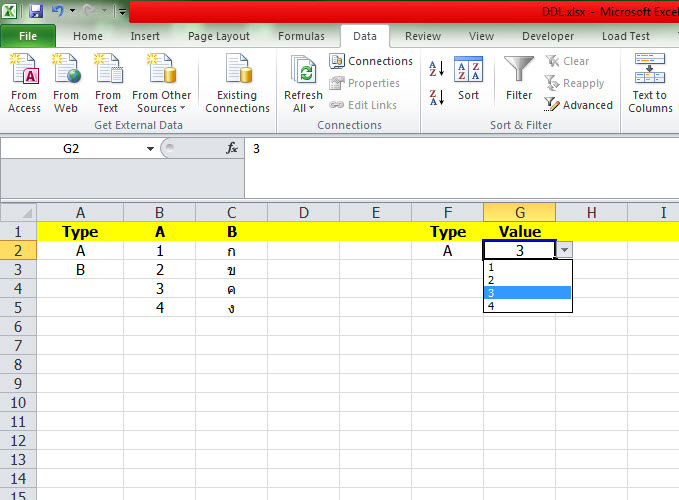Open the Formulas tab
This screenshot has width=679, height=500.
click(301, 36)
